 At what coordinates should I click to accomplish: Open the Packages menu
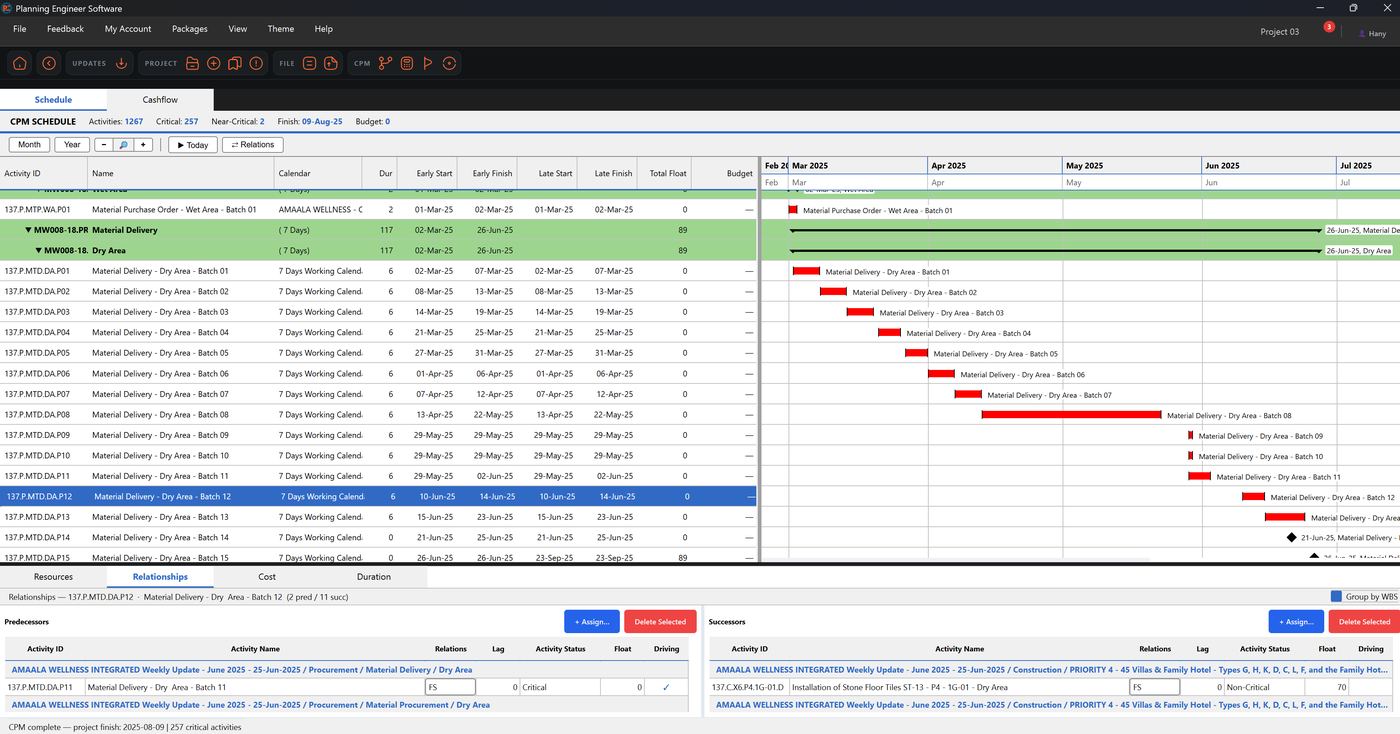click(190, 29)
